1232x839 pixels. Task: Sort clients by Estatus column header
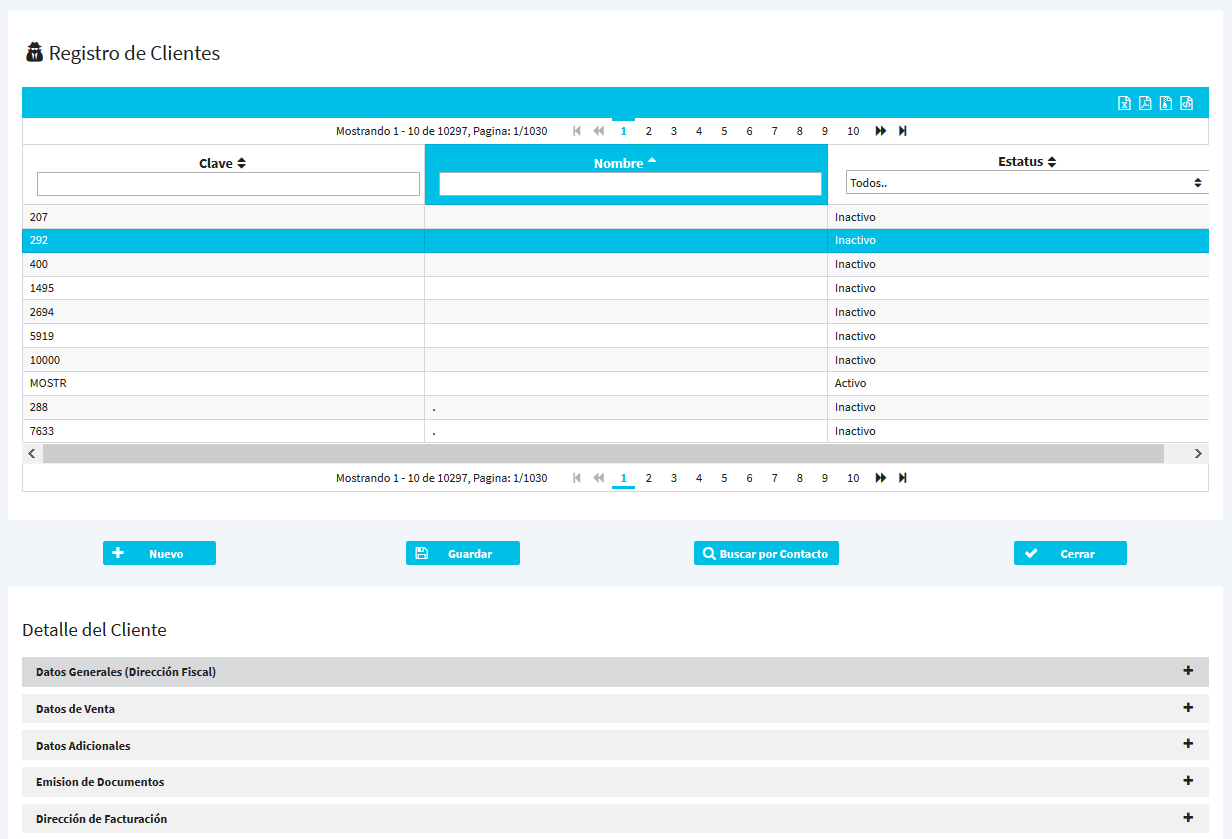tap(1027, 161)
